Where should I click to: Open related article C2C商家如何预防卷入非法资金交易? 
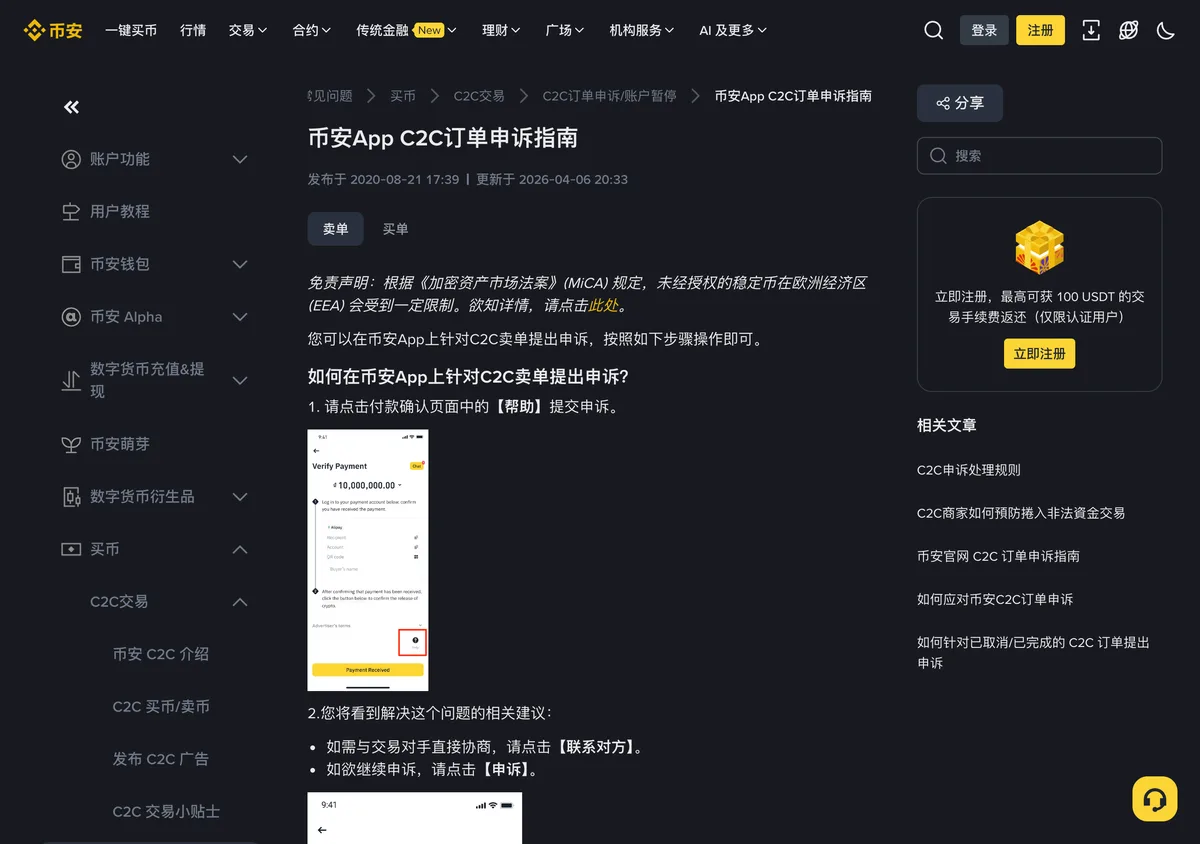click(x=1021, y=513)
